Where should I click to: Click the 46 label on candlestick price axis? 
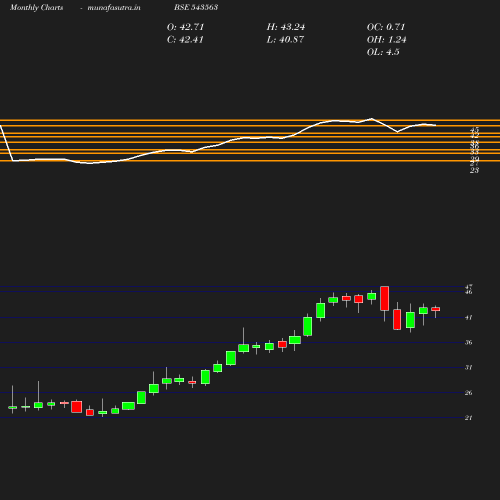(x=469, y=292)
